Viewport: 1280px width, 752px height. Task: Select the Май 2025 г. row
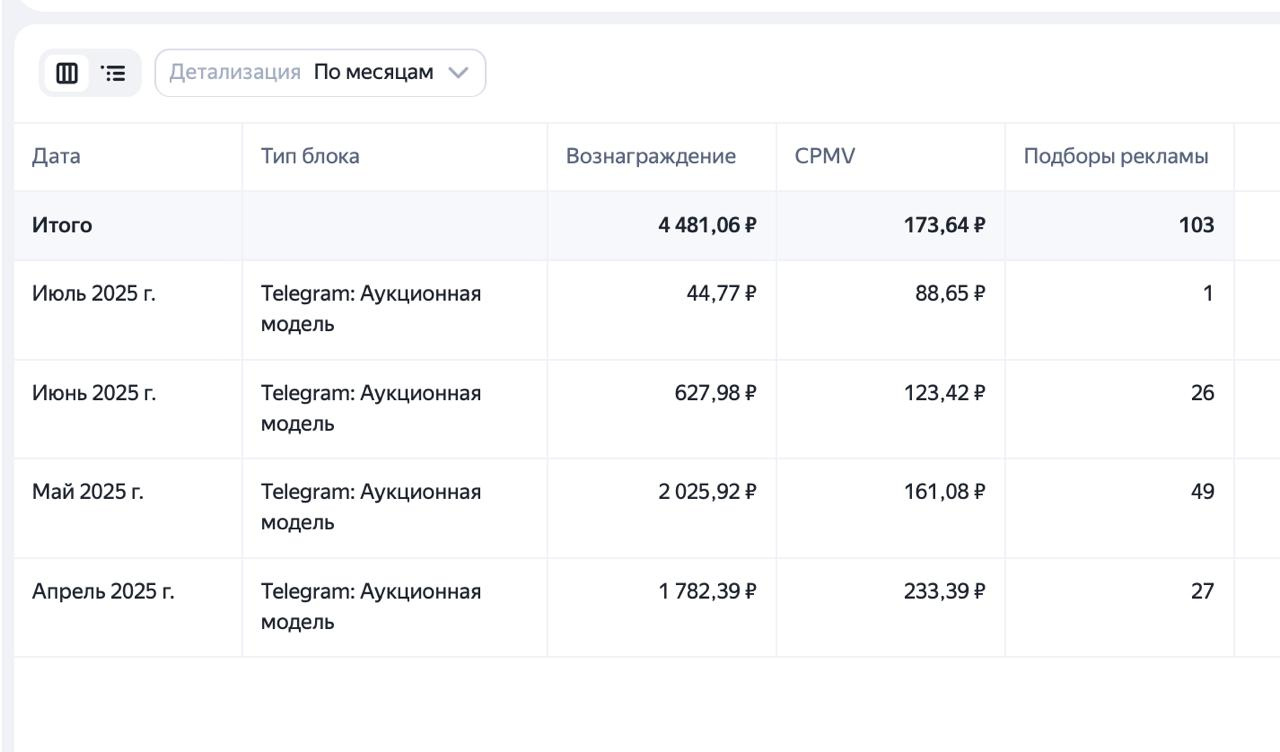(x=88, y=492)
